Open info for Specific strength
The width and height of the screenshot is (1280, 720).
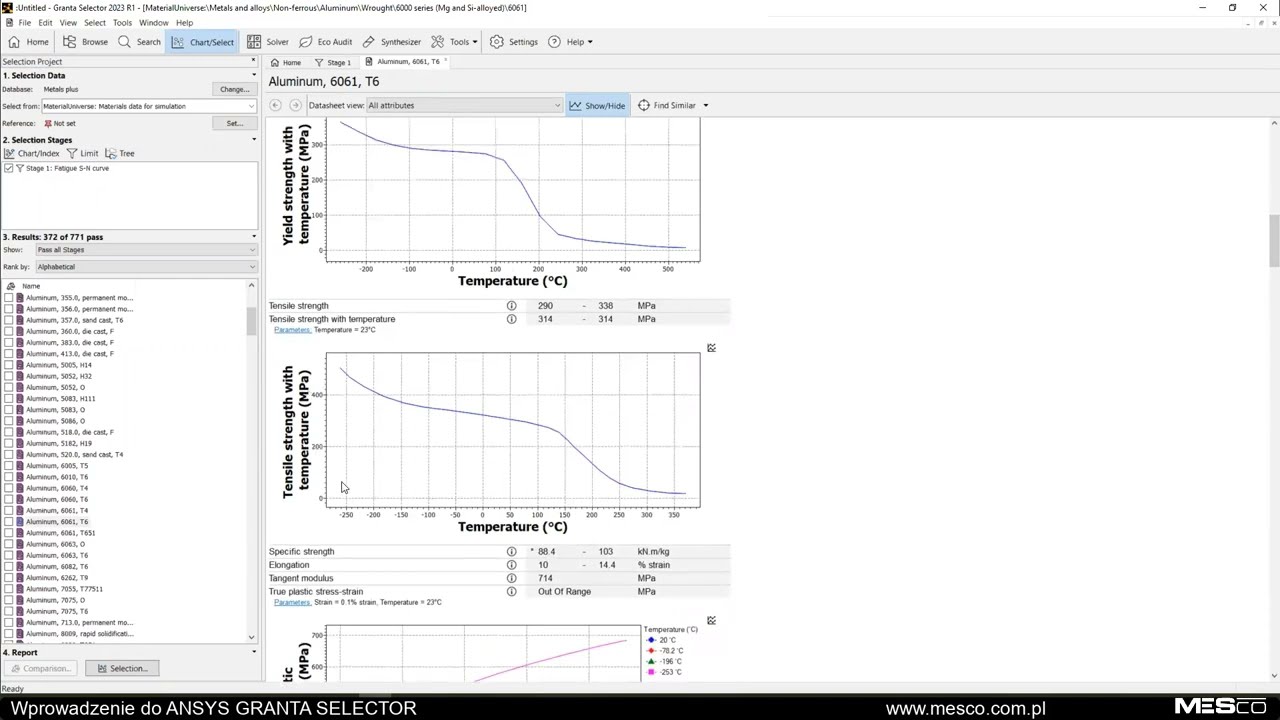click(x=511, y=552)
